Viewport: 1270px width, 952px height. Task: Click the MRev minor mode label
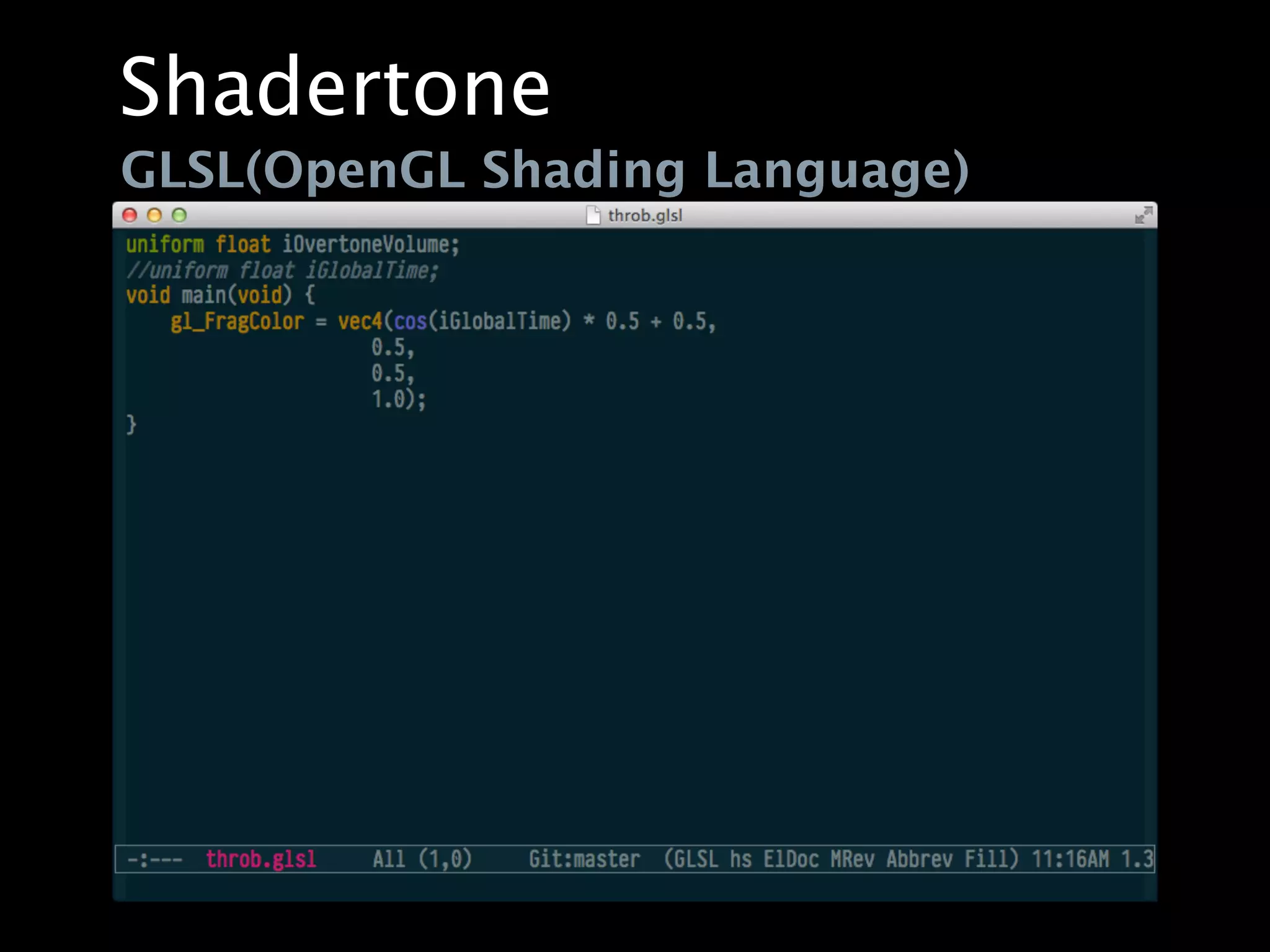tap(853, 859)
